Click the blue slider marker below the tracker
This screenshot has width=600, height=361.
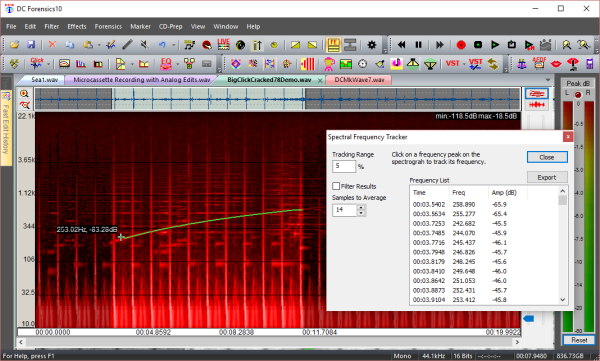[x=528, y=319]
